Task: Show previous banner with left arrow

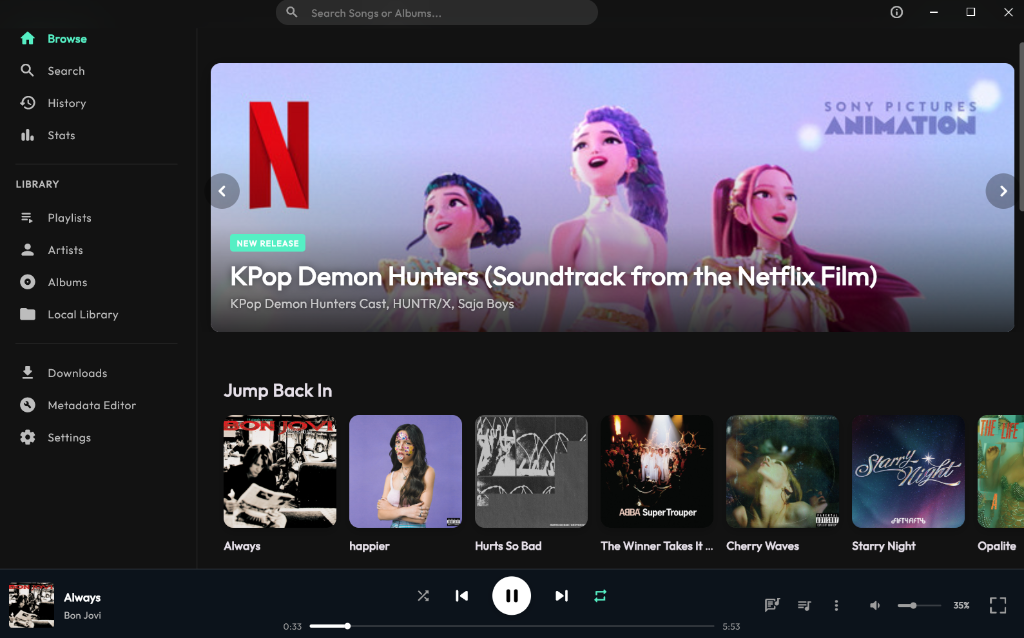Action: pos(223,191)
